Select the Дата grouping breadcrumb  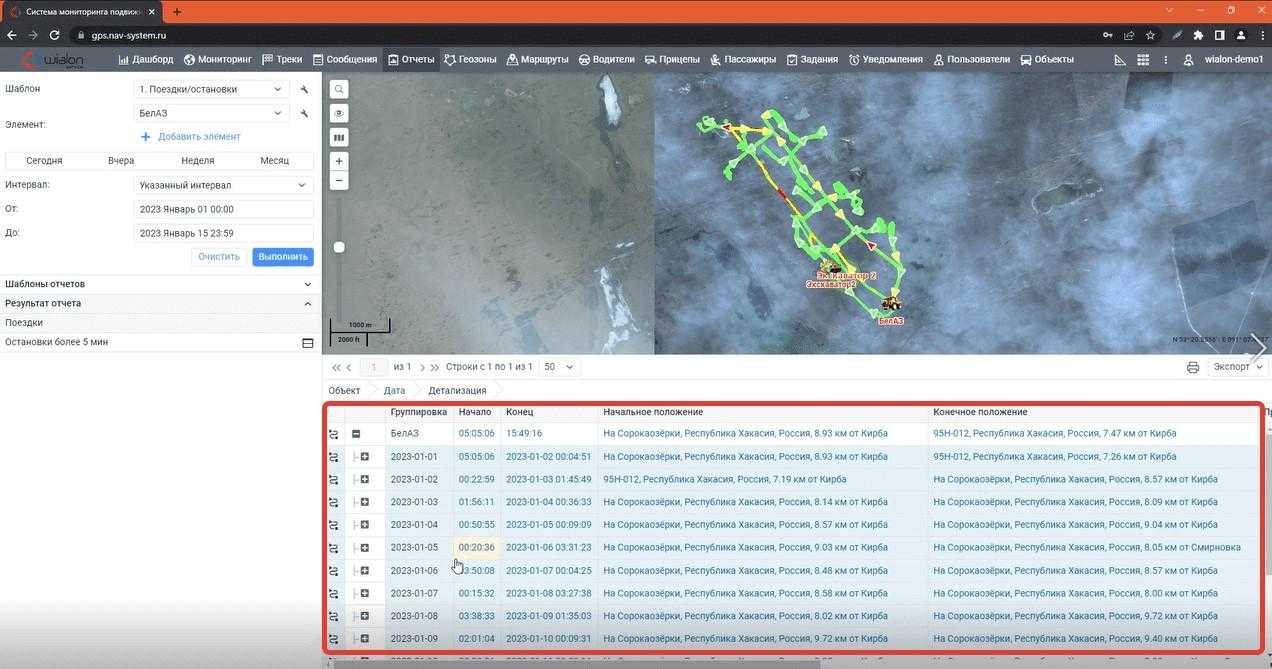[x=394, y=390]
